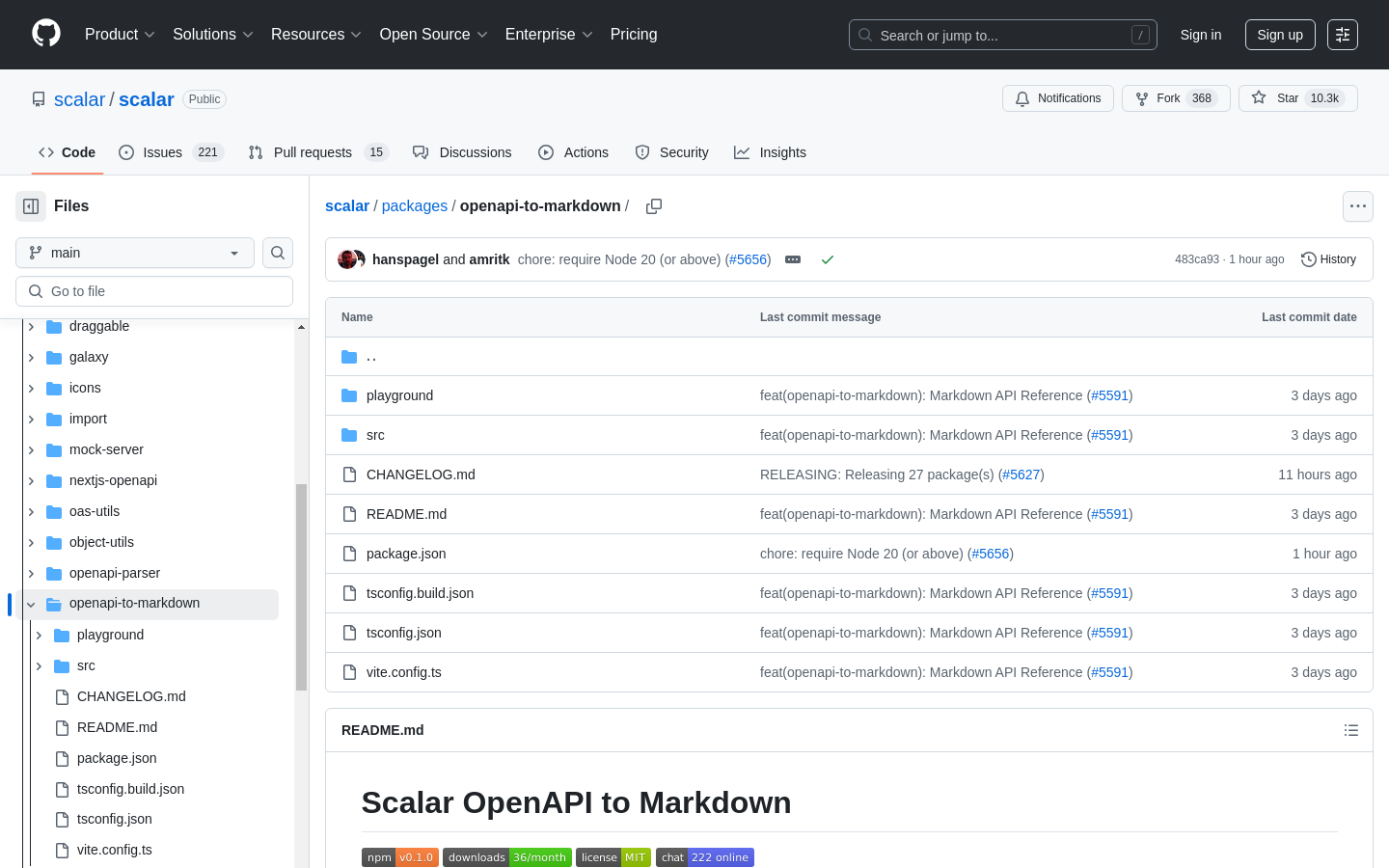Screen dimensions: 1389x868
Task: Select the nextjs-openapi folder in tree
Action: point(113,480)
